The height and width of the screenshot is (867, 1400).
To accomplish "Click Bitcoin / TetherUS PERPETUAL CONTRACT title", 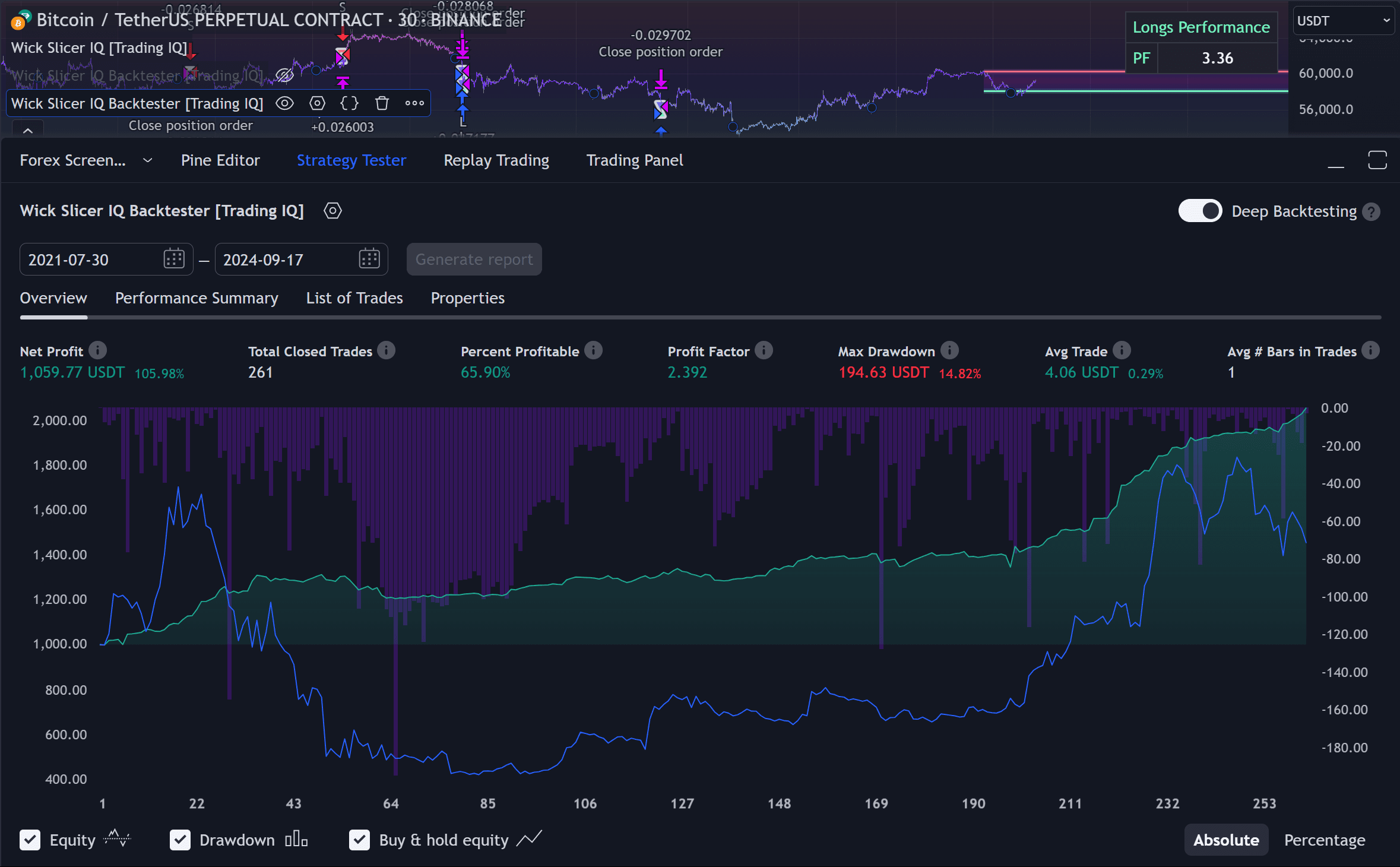I will point(210,20).
